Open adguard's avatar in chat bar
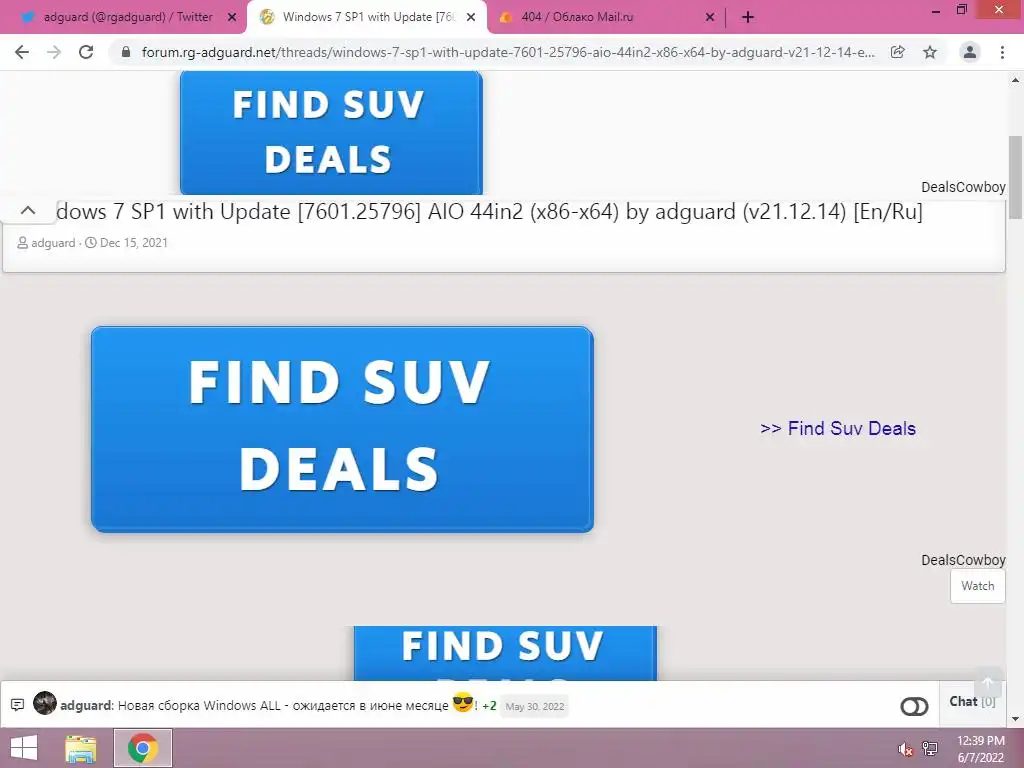This screenshot has height=768, width=1024. (x=45, y=703)
